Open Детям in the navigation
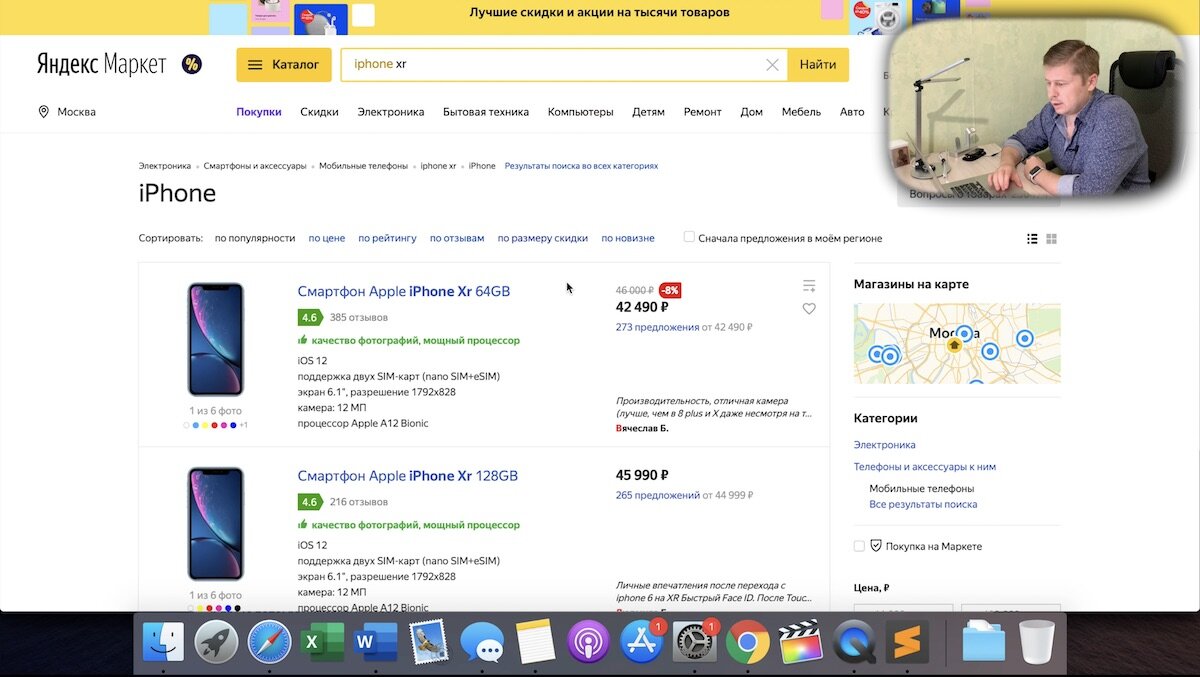The height and width of the screenshot is (677, 1200). coord(648,112)
